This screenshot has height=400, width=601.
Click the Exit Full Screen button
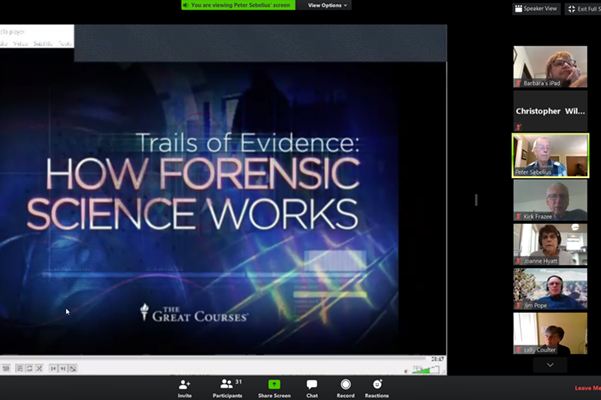tap(583, 9)
